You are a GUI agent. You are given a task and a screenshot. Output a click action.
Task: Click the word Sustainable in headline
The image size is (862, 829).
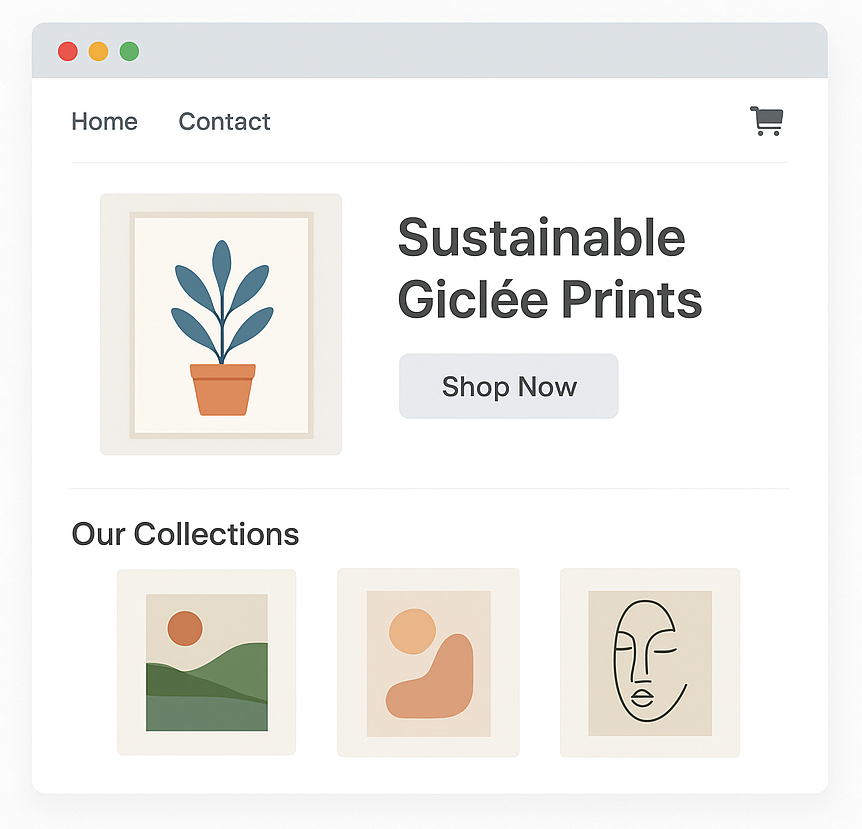pyautogui.click(x=541, y=238)
